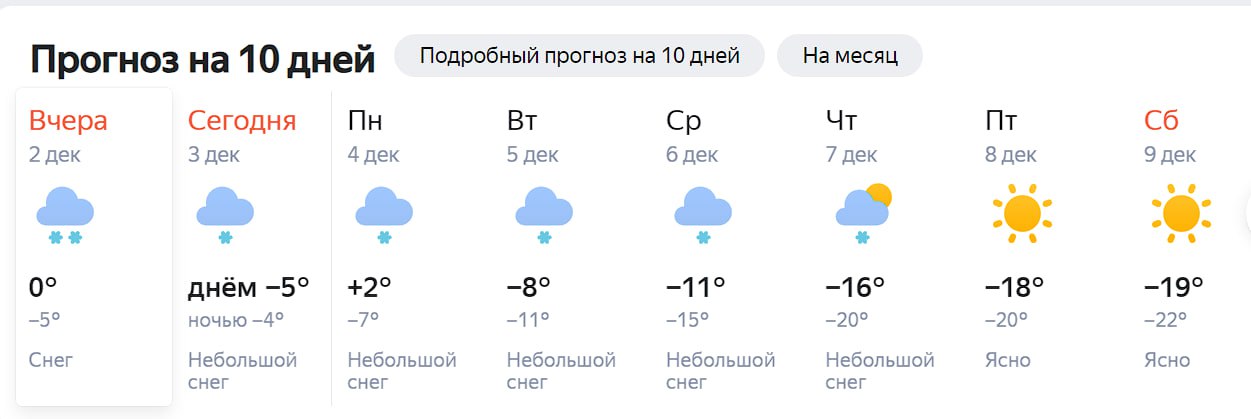Click Monday's snow cloud weather icon
The height and width of the screenshot is (419, 1251).
[384, 215]
